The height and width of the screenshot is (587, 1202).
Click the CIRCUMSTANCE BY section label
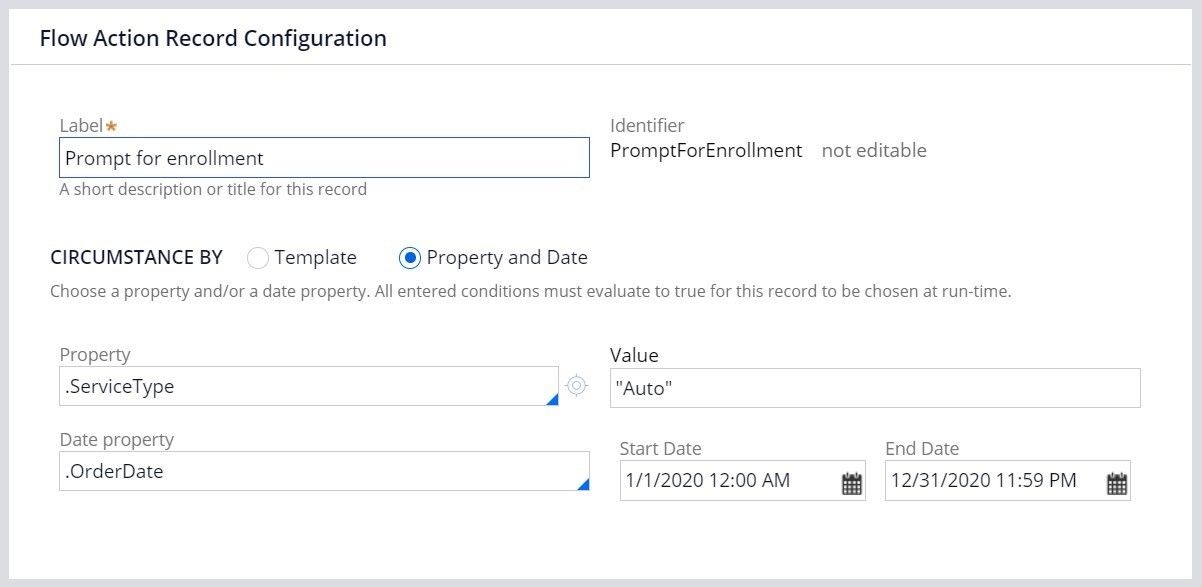coord(136,258)
